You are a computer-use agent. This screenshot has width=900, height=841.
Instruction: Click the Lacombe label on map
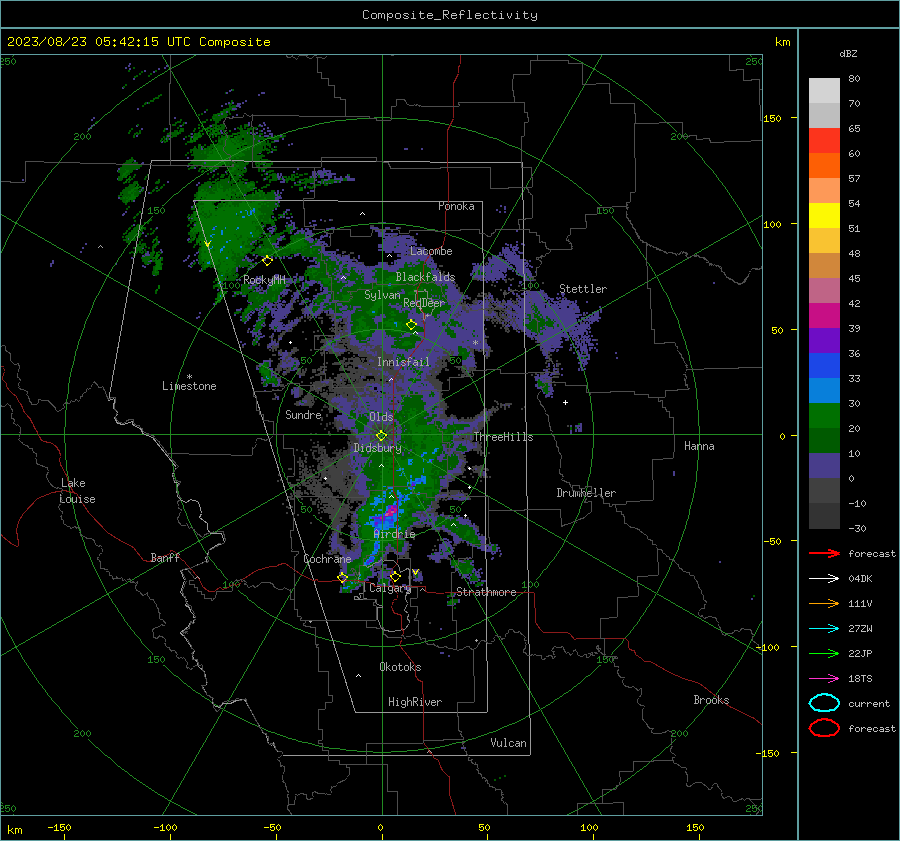430,251
